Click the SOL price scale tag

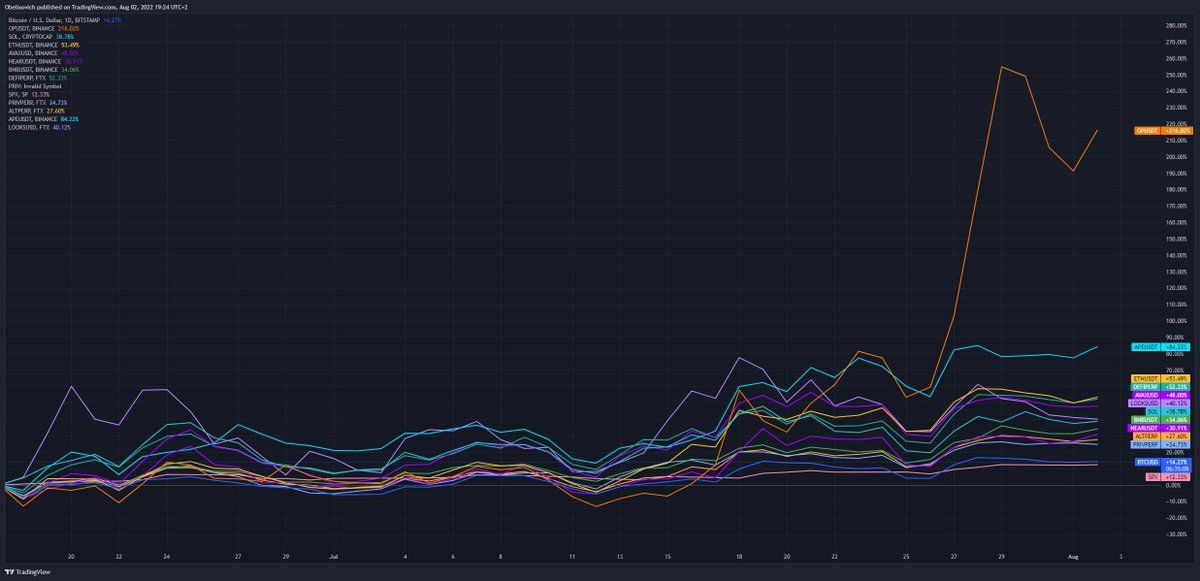[x=1167, y=411]
